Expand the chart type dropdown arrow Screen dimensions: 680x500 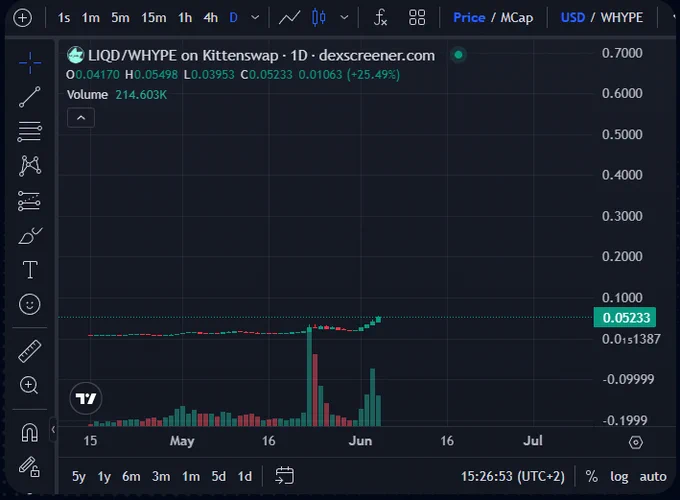click(344, 18)
